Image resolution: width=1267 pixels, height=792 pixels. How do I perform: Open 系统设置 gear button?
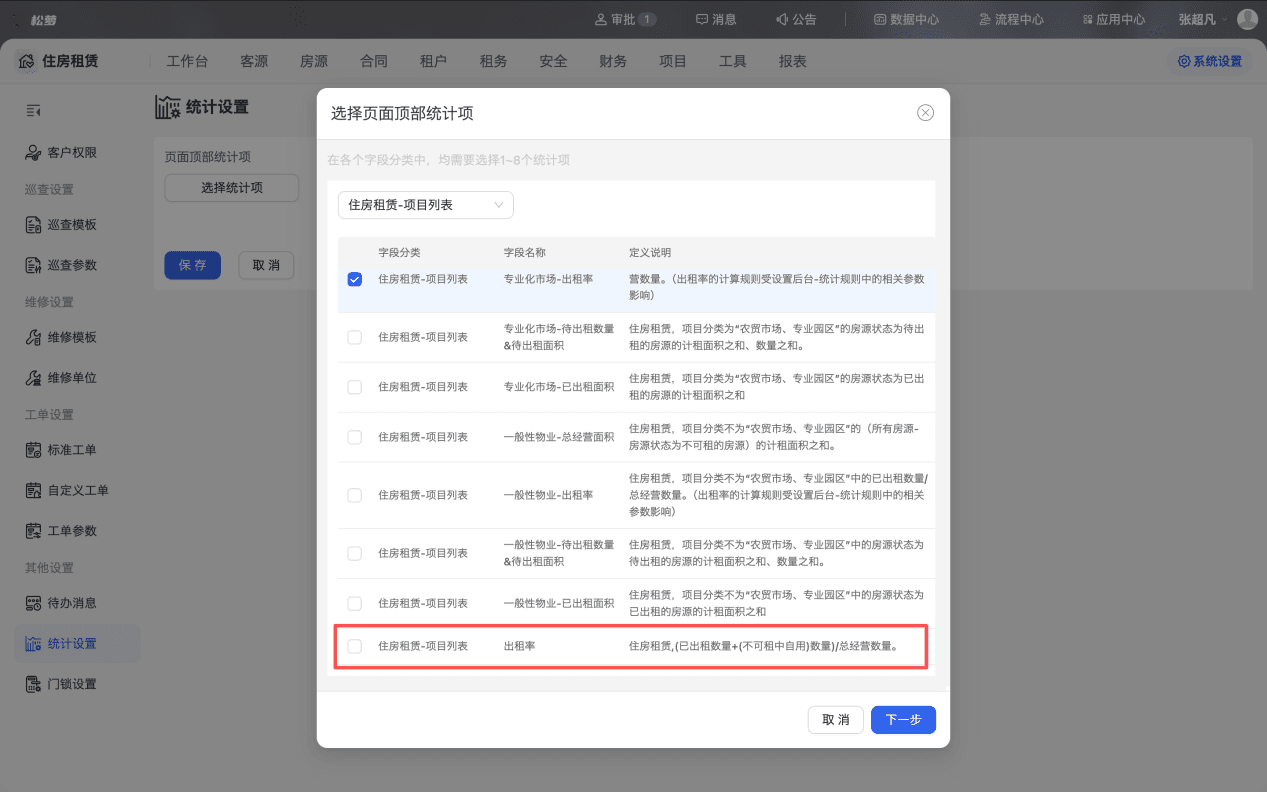1210,61
